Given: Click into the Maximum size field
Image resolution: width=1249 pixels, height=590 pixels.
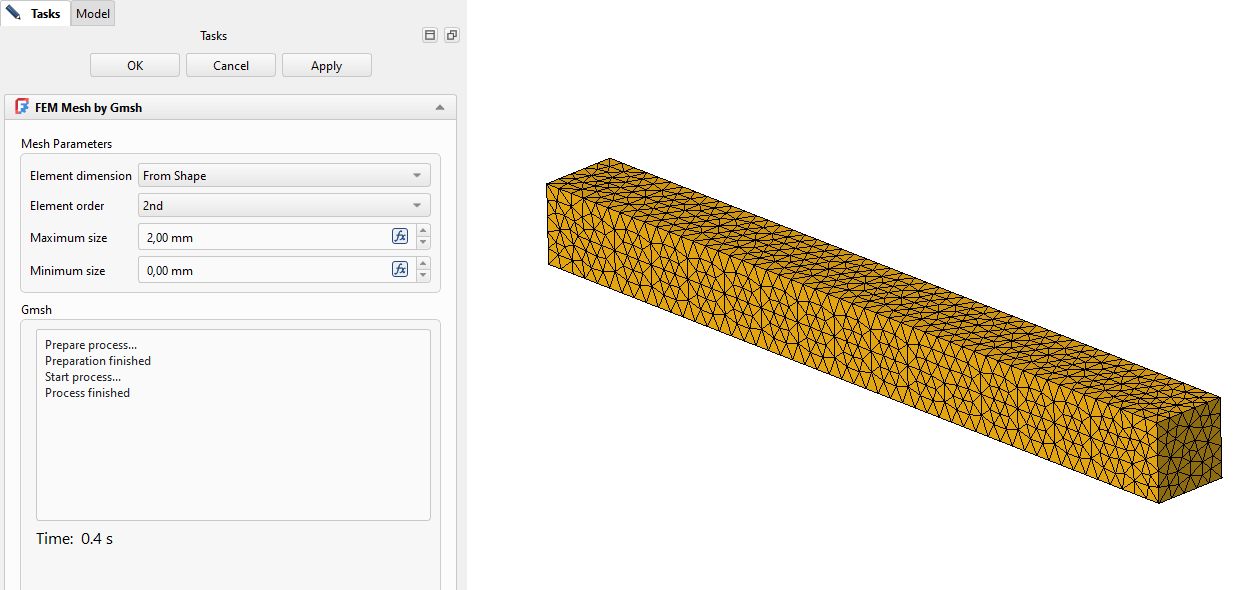Looking at the screenshot, I should coord(263,237).
